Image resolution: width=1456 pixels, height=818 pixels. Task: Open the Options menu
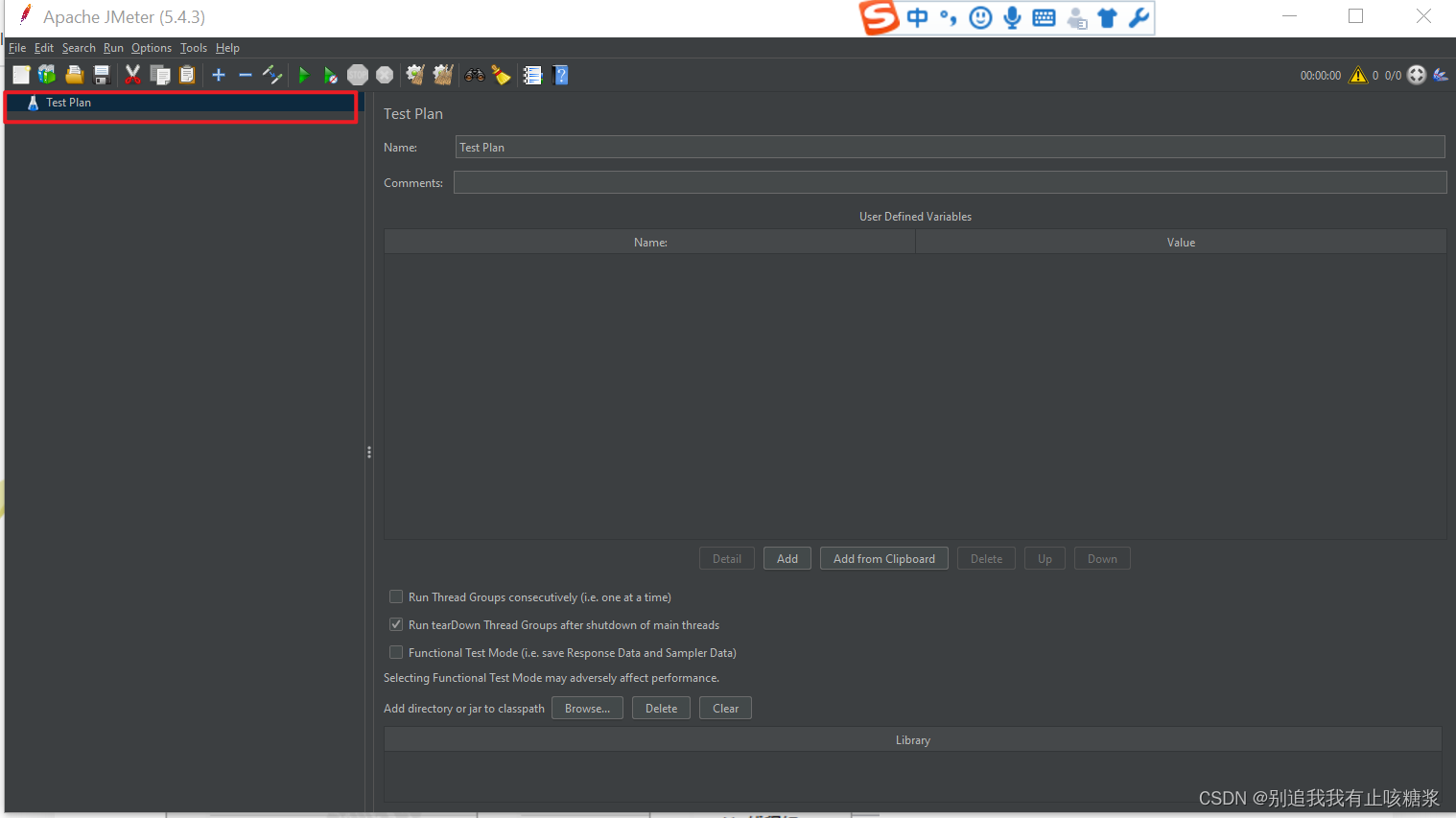tap(152, 48)
